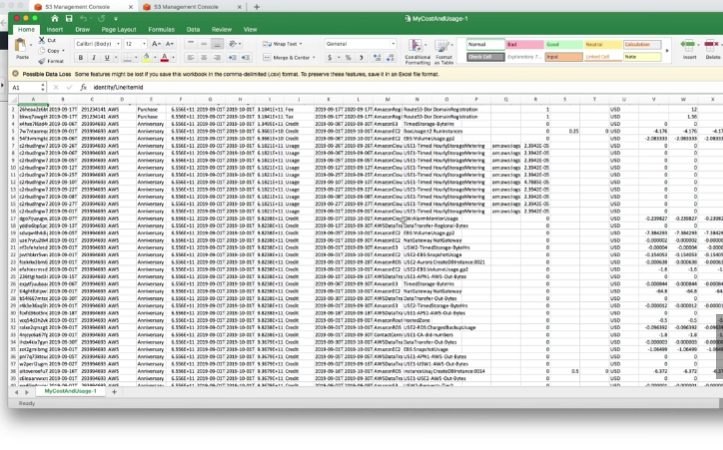The height and width of the screenshot is (450, 723).
Task: Align text right
Action: click(217, 58)
